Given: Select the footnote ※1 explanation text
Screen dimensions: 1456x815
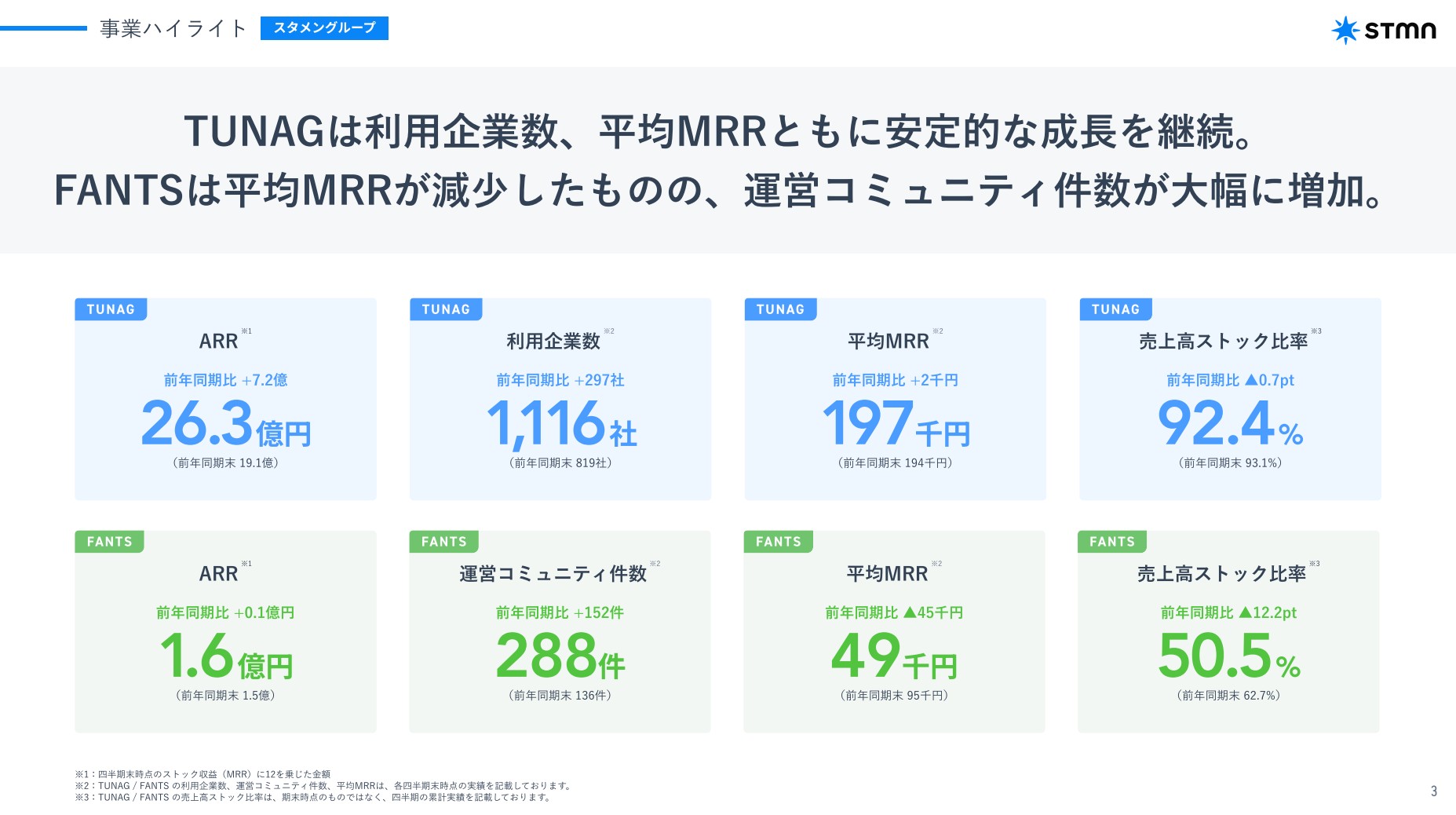Looking at the screenshot, I should (204, 773).
